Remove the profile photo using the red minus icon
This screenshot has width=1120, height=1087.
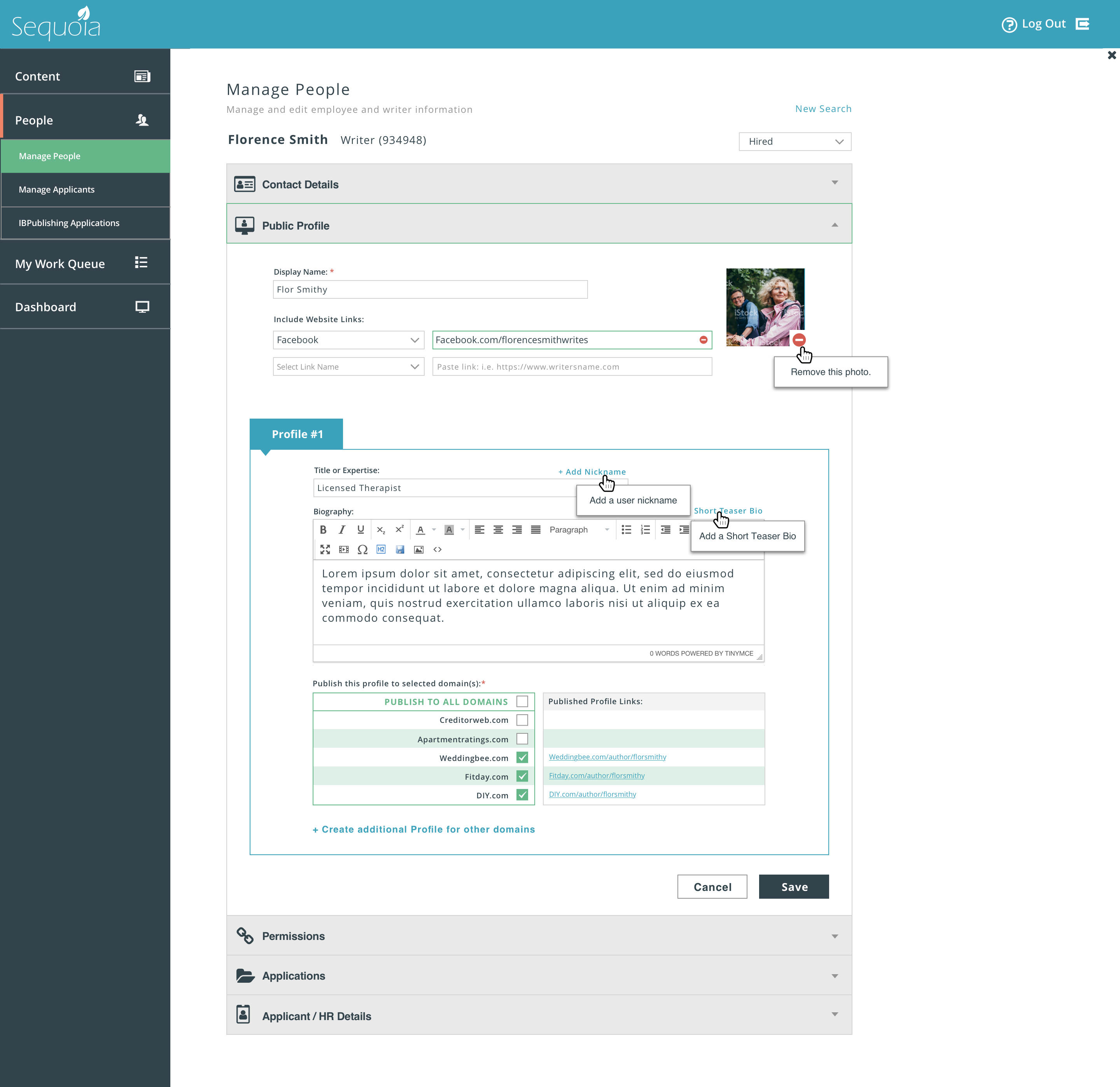pyautogui.click(x=799, y=340)
